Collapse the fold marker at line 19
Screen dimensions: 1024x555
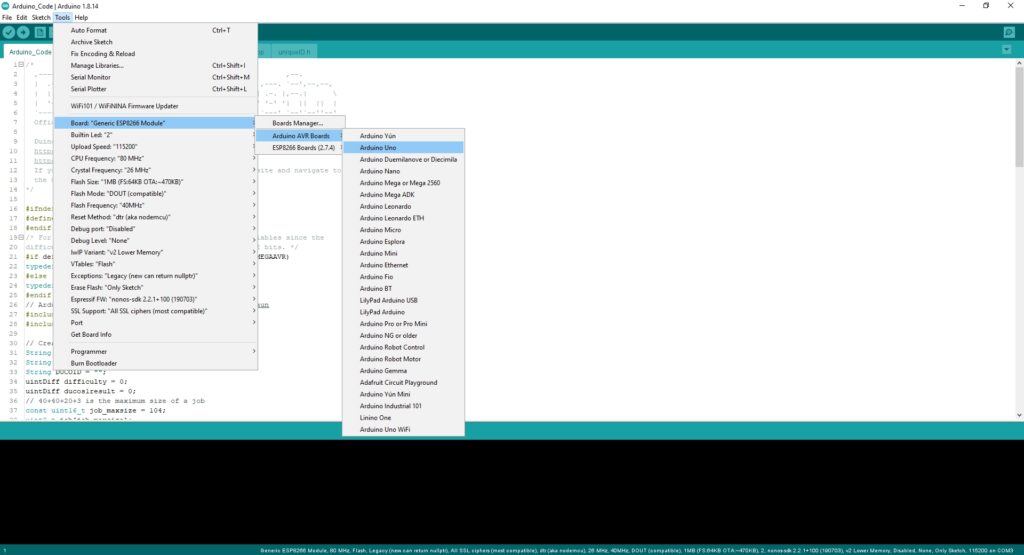click(21, 237)
